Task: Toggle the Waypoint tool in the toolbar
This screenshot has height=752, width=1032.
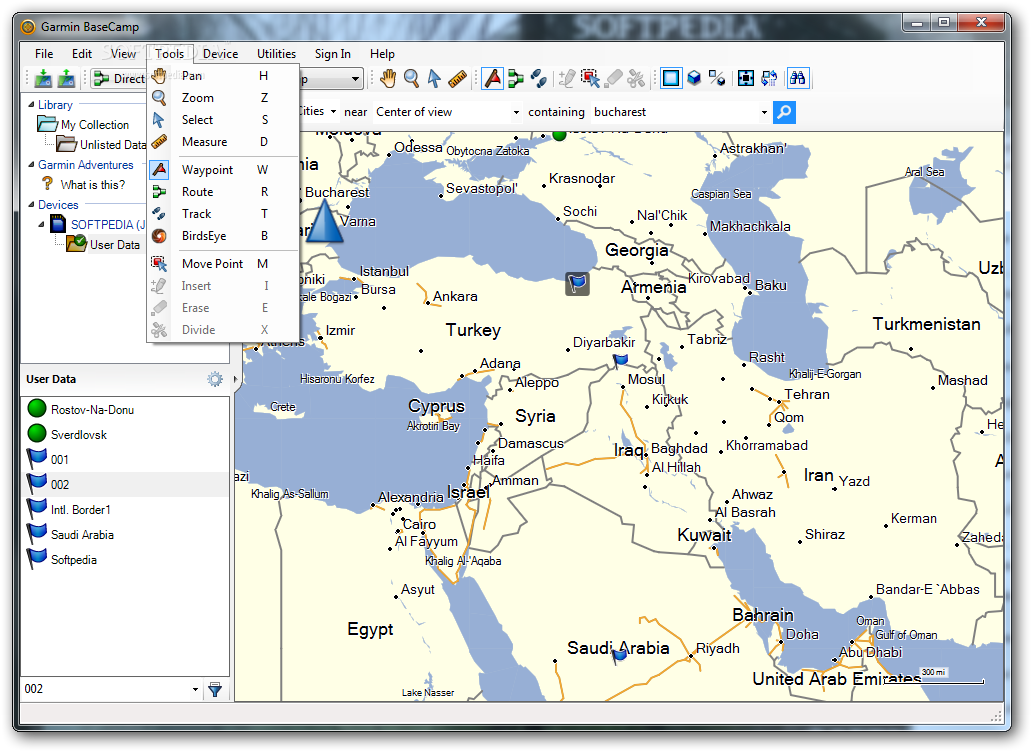Action: [492, 78]
